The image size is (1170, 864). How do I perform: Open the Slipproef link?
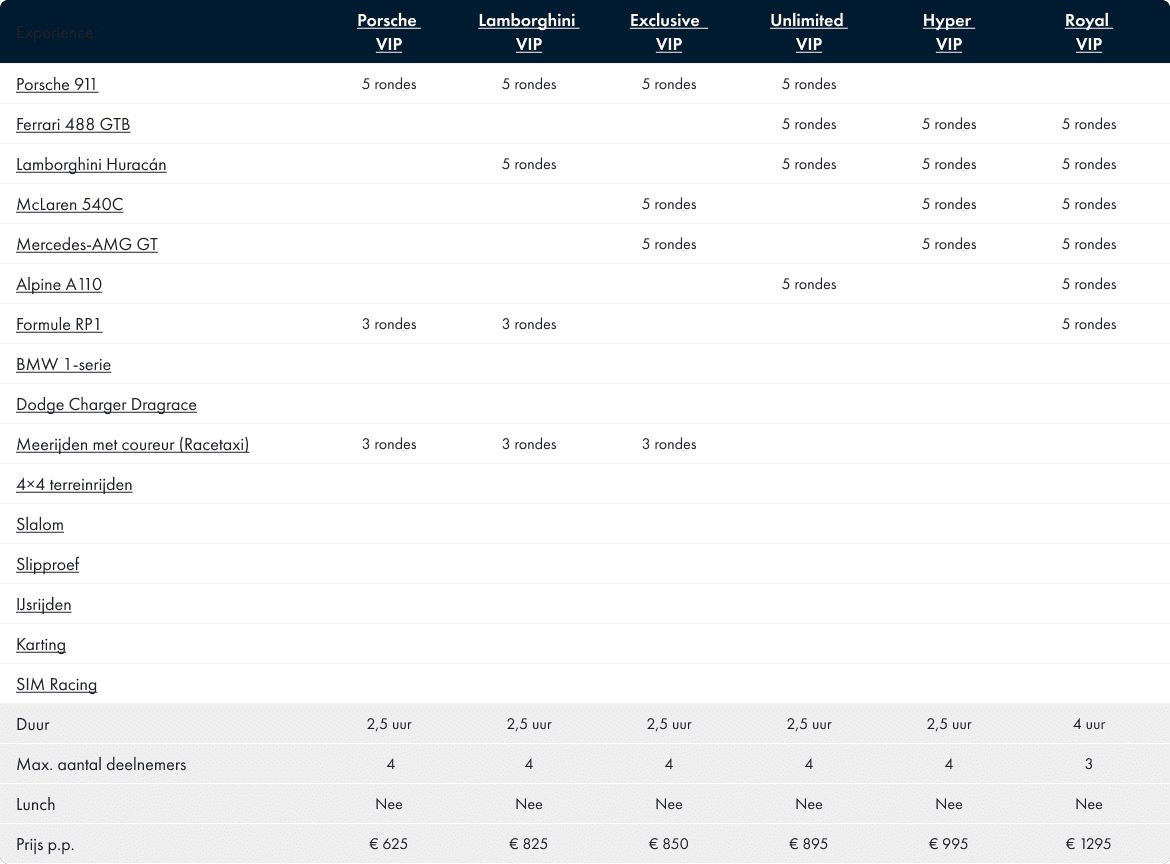pyautogui.click(x=48, y=565)
